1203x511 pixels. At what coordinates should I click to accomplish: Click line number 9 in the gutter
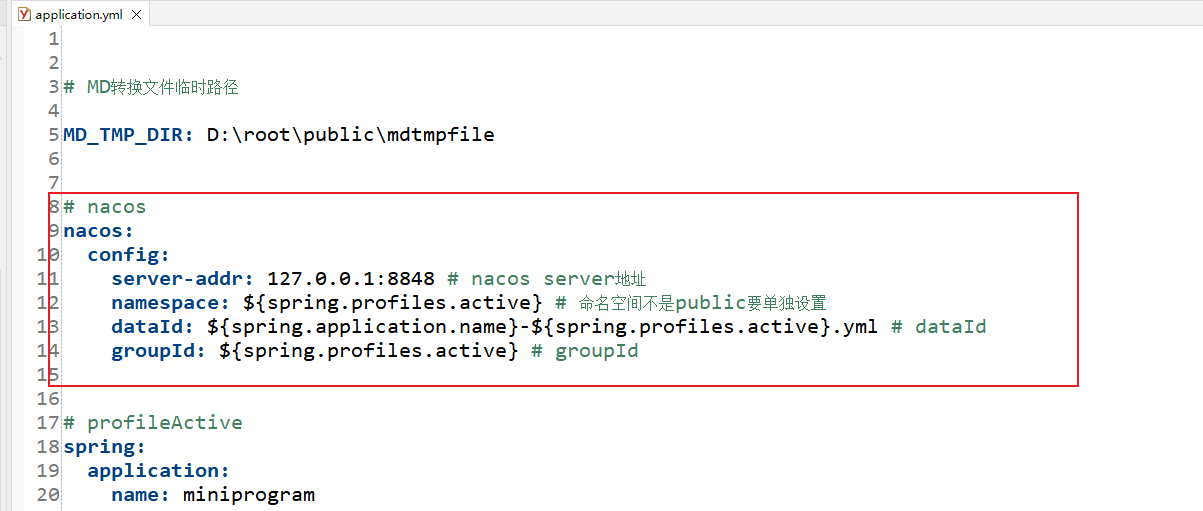click(54, 231)
